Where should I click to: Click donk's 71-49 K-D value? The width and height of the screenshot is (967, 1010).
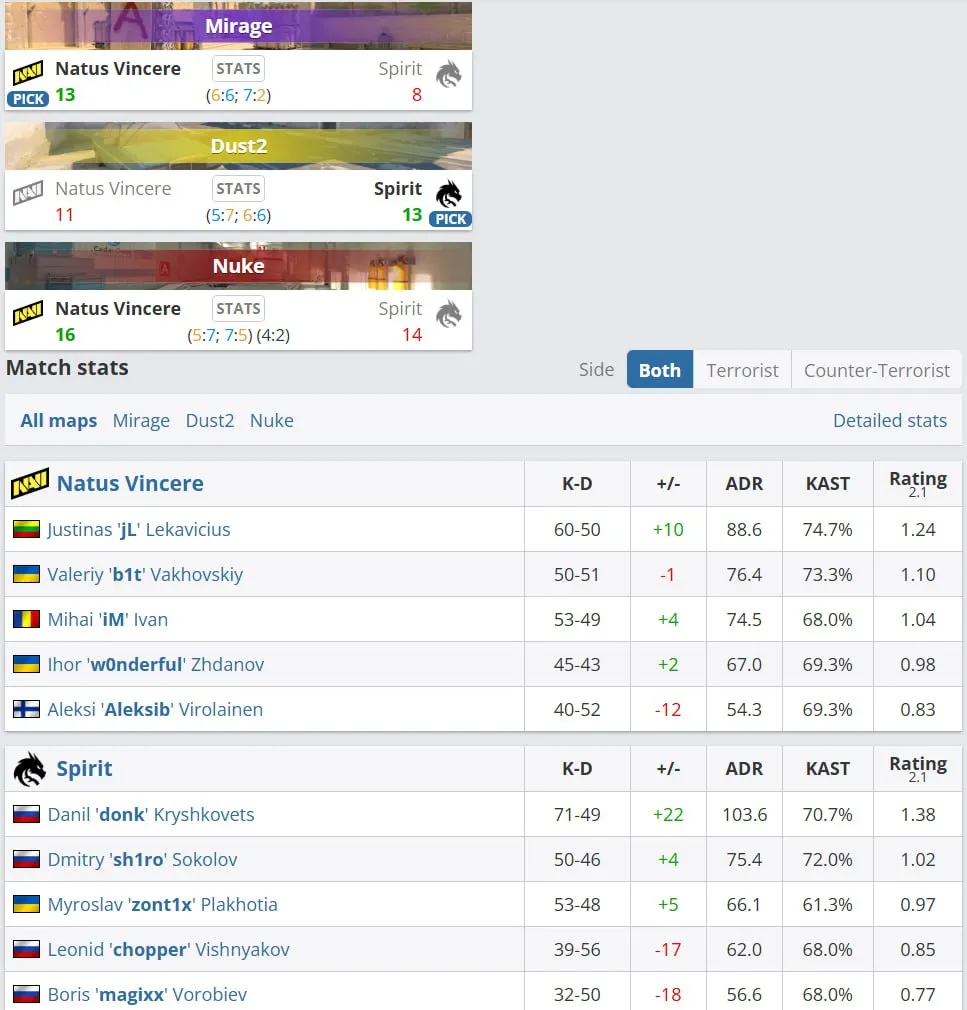click(x=577, y=815)
